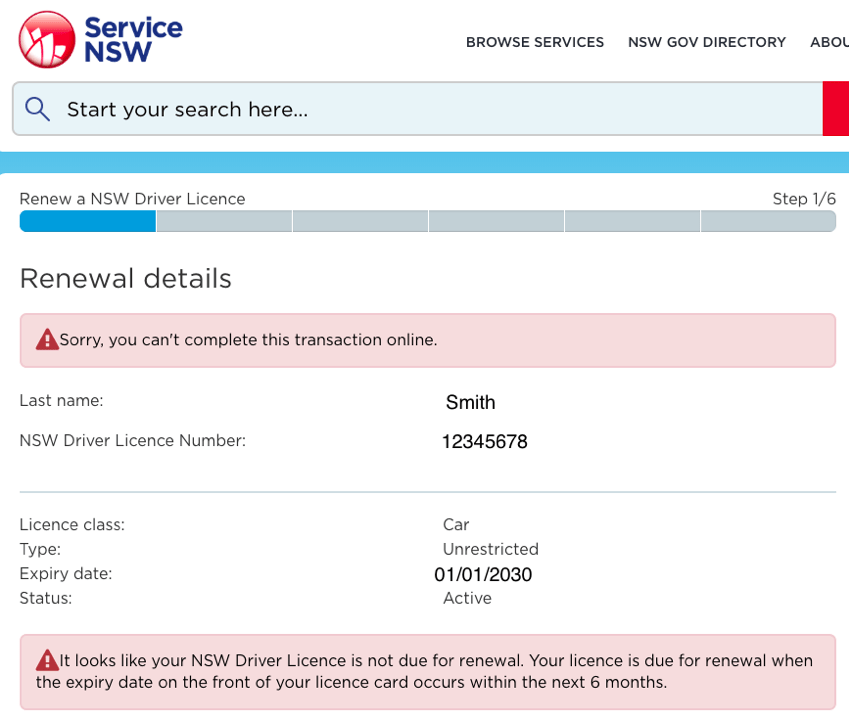The image size is (849, 720).
Task: Focus the 'Start your search here...' field
Action: tap(417, 109)
